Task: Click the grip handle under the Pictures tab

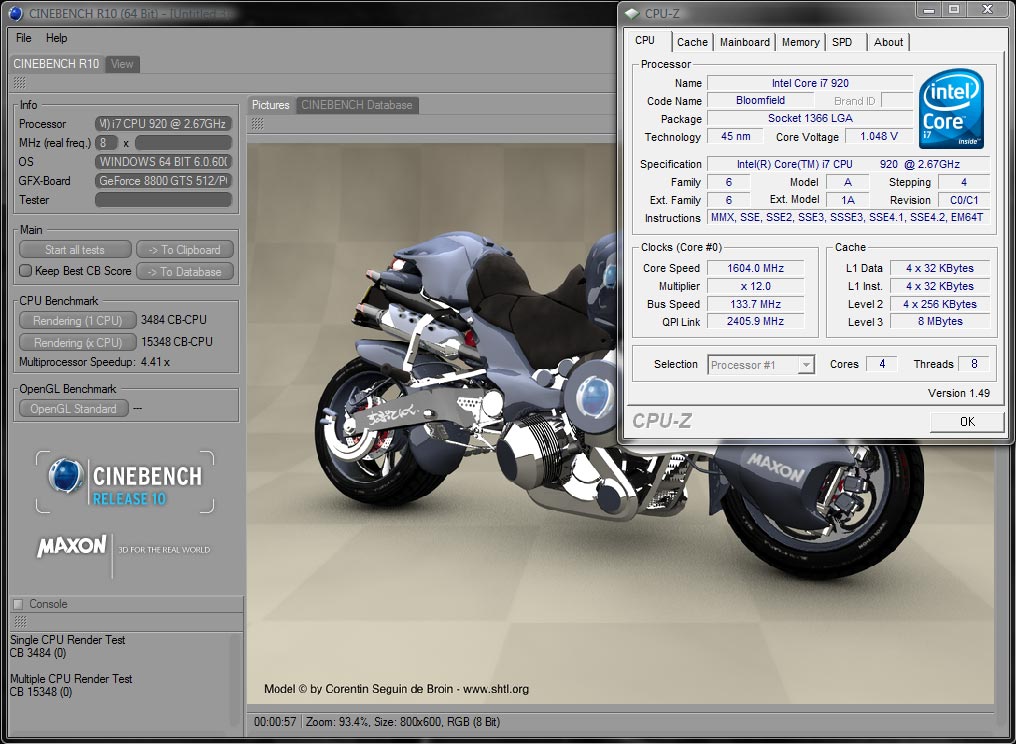Action: (257, 124)
